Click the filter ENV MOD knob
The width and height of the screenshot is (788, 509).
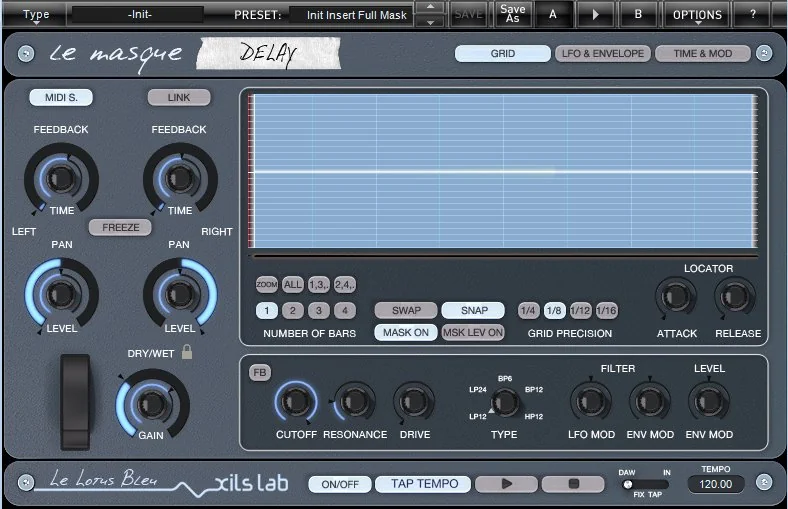(650, 401)
